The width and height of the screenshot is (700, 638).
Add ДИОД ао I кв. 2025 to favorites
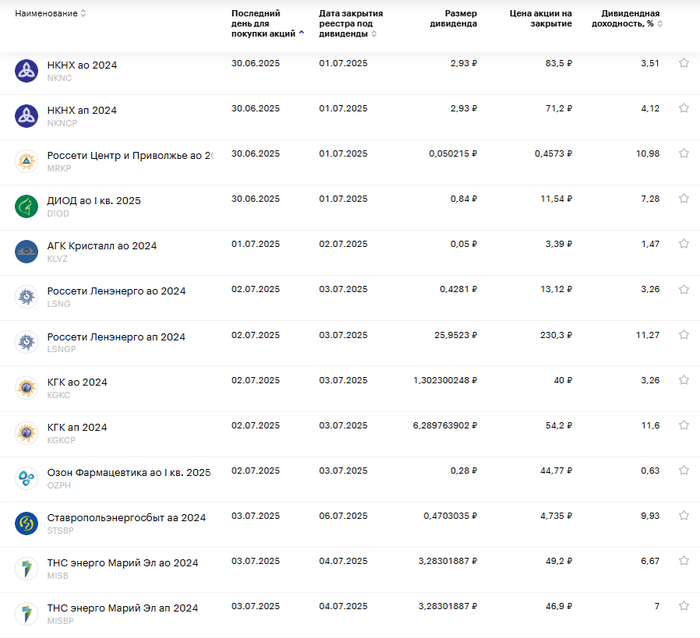pyautogui.click(x=684, y=199)
